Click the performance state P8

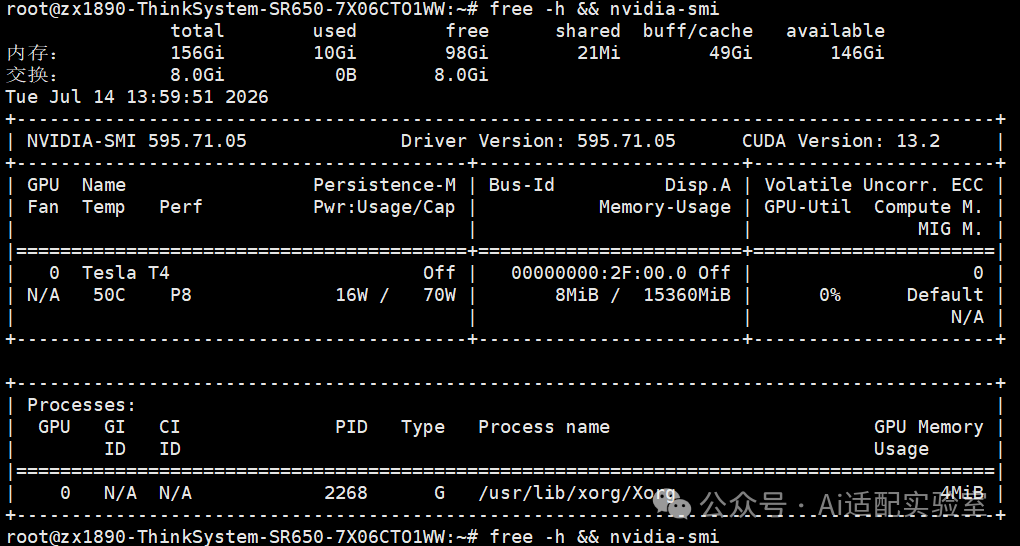pyautogui.click(x=181, y=295)
